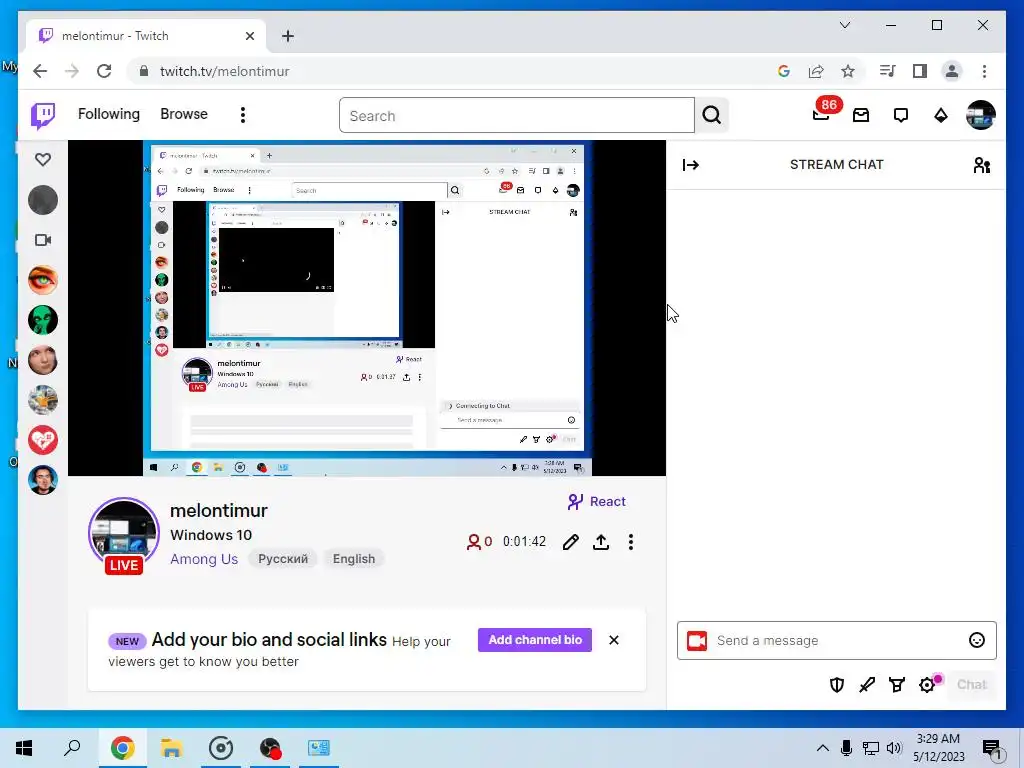Viewport: 1024px width, 768px height.
Task: Open the chat community users icon
Action: tap(982, 165)
